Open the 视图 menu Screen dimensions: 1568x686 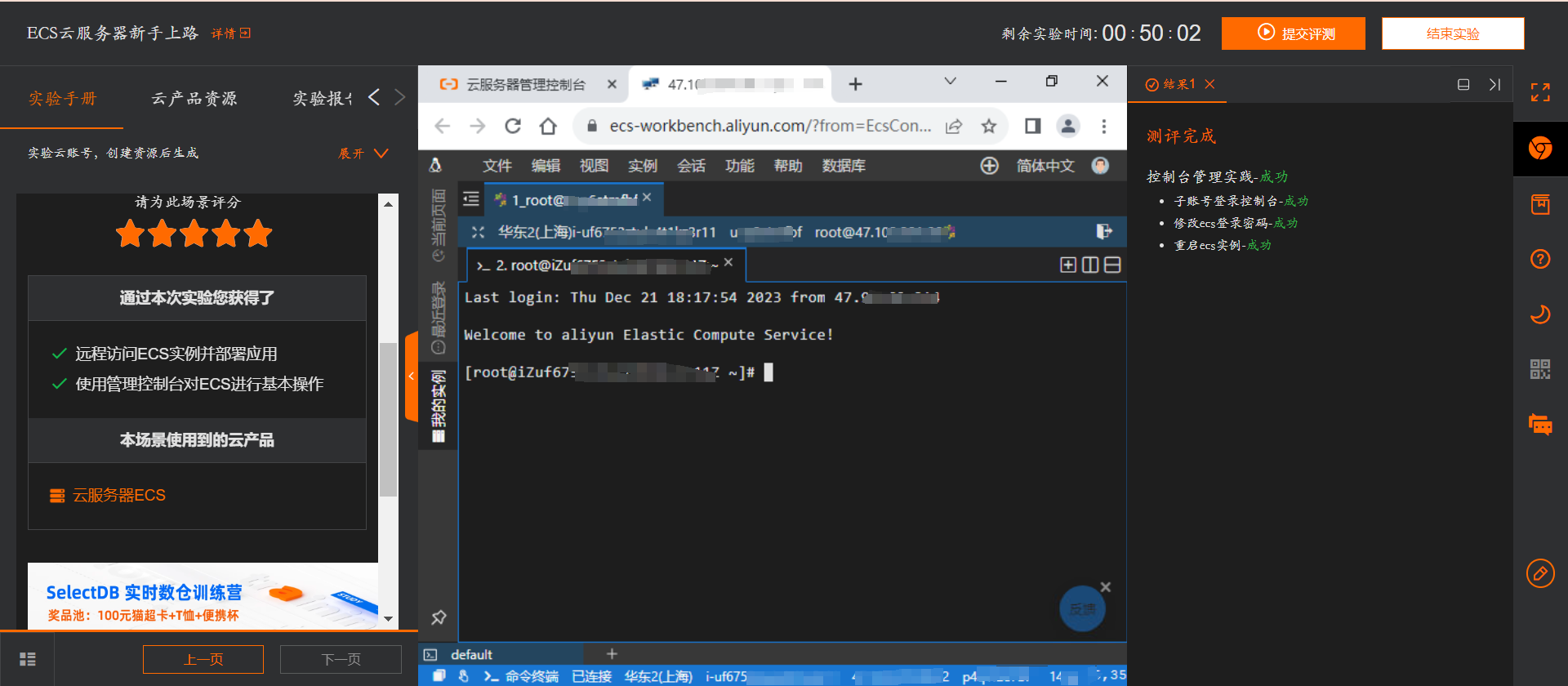click(x=594, y=166)
